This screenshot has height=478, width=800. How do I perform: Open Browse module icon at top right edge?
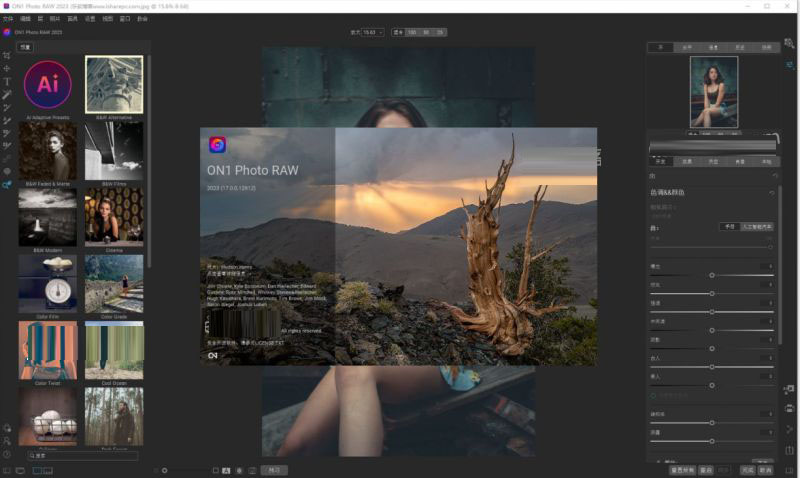(x=789, y=43)
